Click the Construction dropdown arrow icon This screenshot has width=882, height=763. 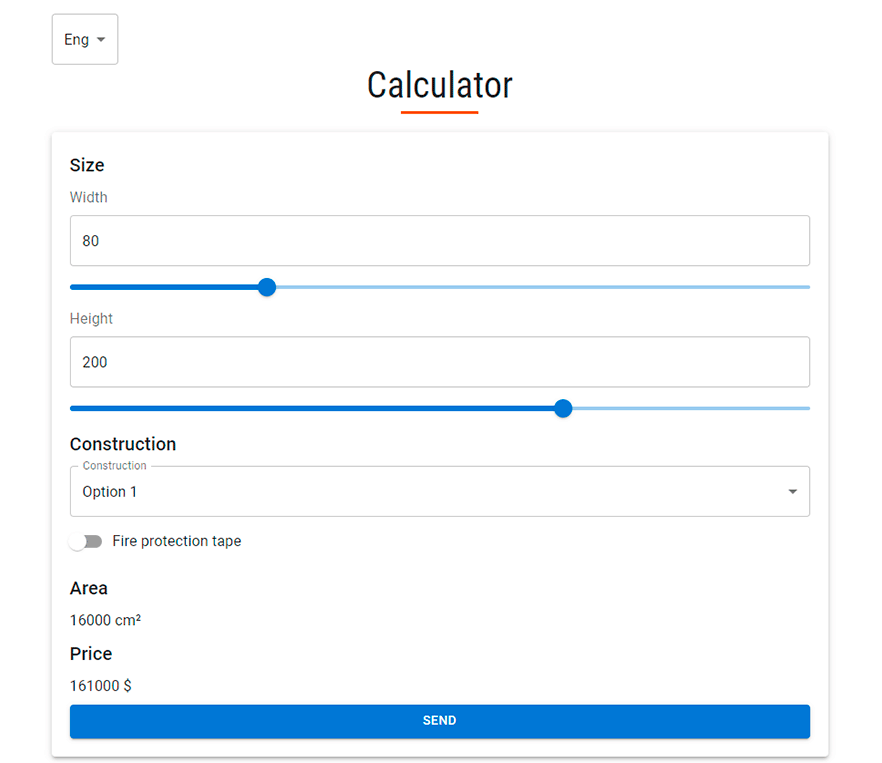(x=793, y=491)
